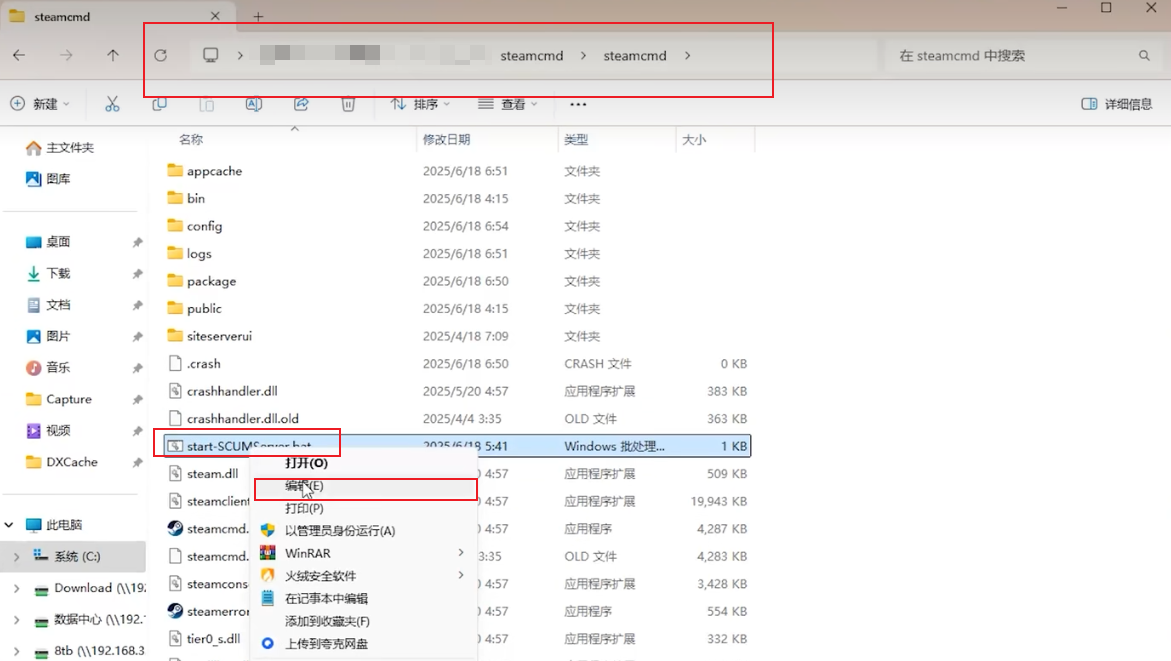Click the shield icon for Run as administrator
This screenshot has height=661, width=1171.
267,530
